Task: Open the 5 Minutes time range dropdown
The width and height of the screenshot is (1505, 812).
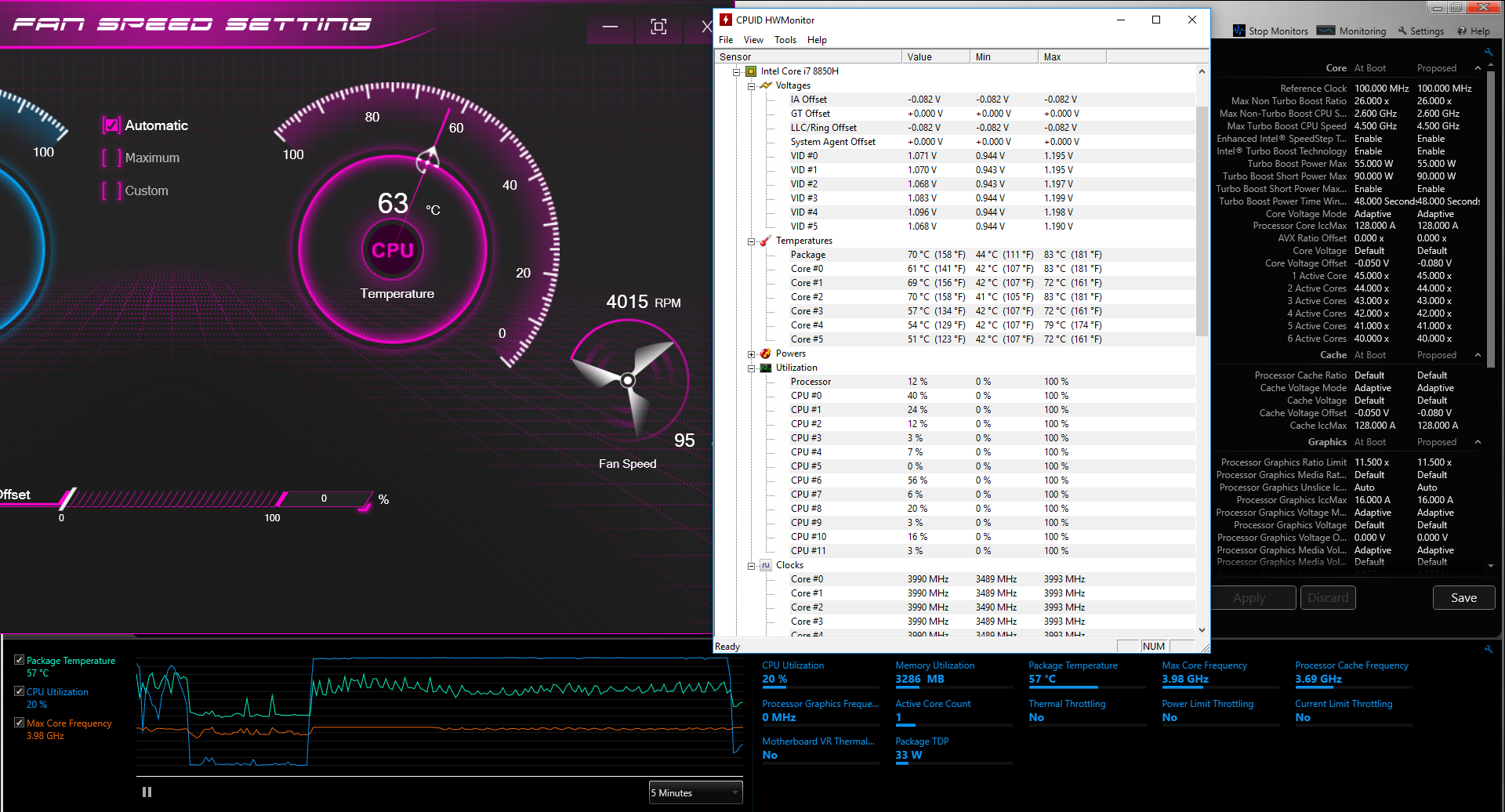Action: pyautogui.click(x=695, y=792)
